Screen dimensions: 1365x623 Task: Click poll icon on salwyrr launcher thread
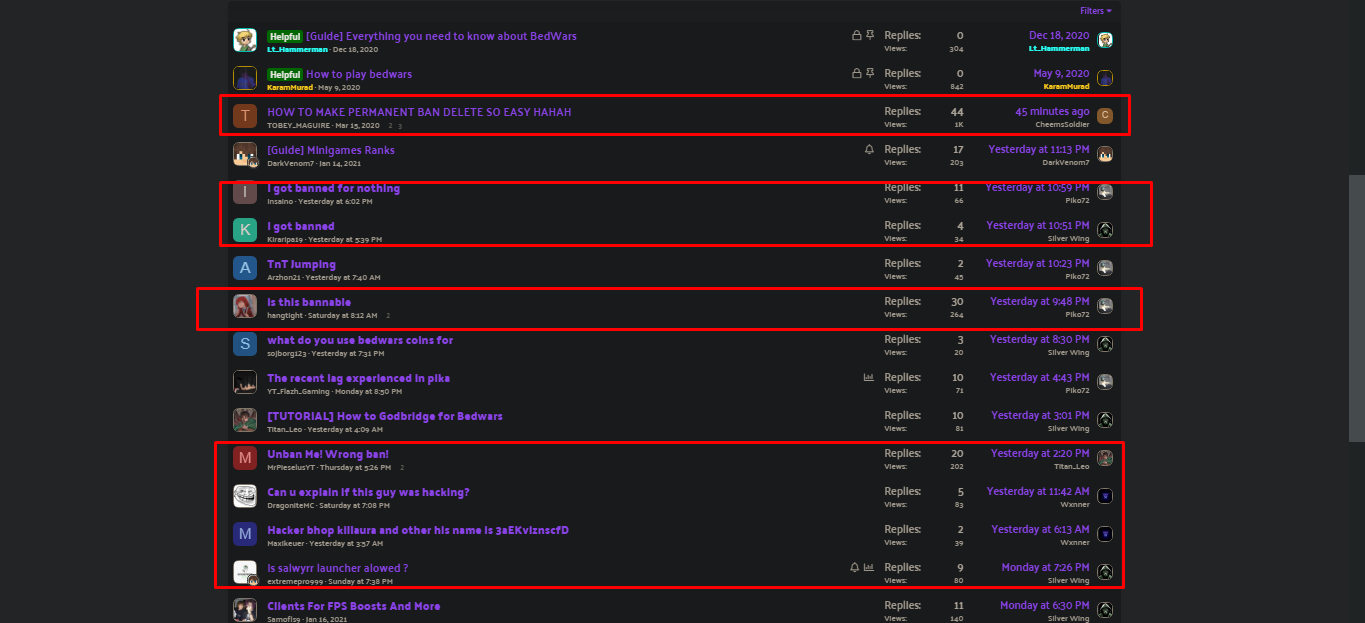click(869, 567)
